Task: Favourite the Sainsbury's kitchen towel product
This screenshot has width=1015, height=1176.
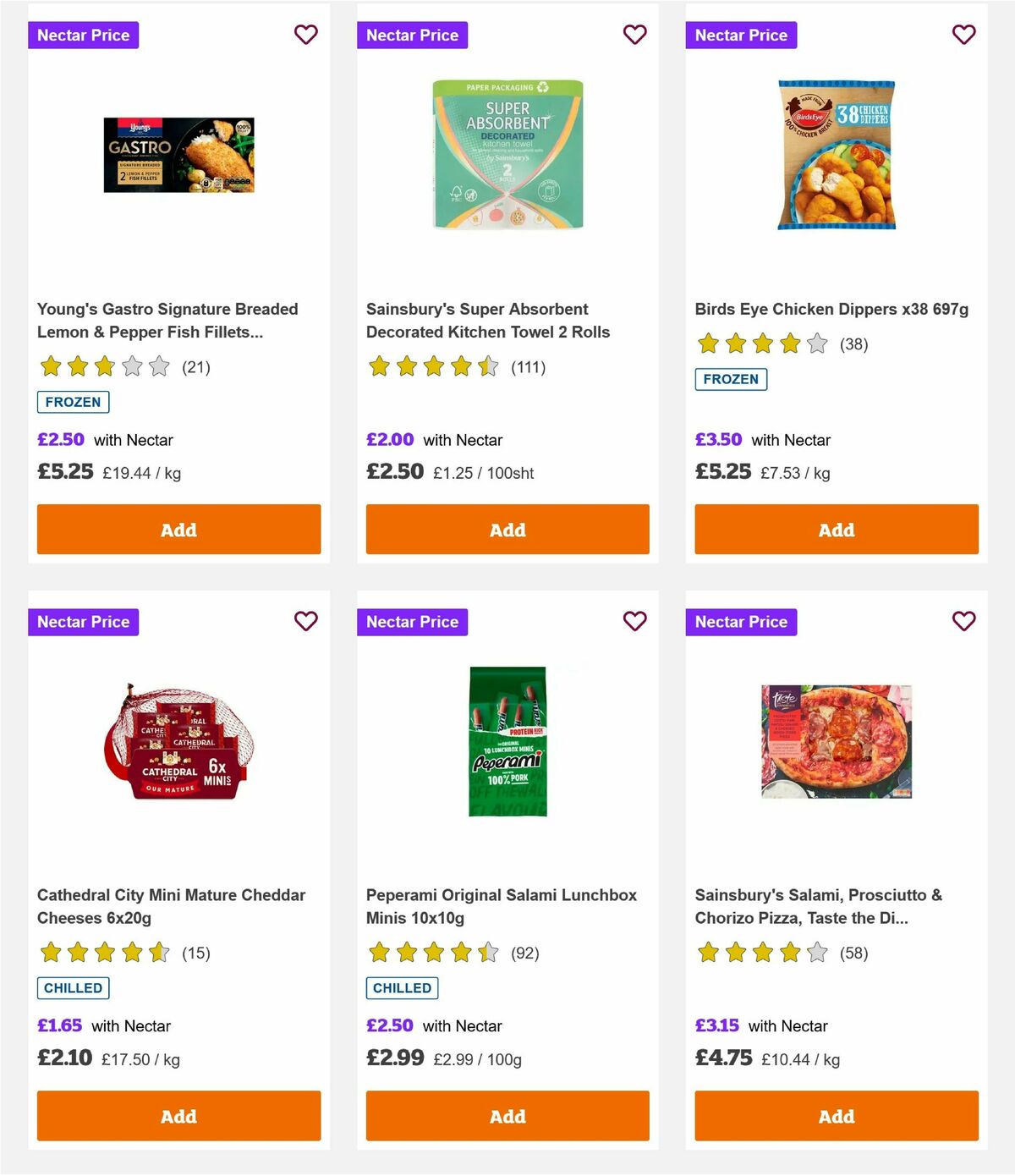Action: 634,35
